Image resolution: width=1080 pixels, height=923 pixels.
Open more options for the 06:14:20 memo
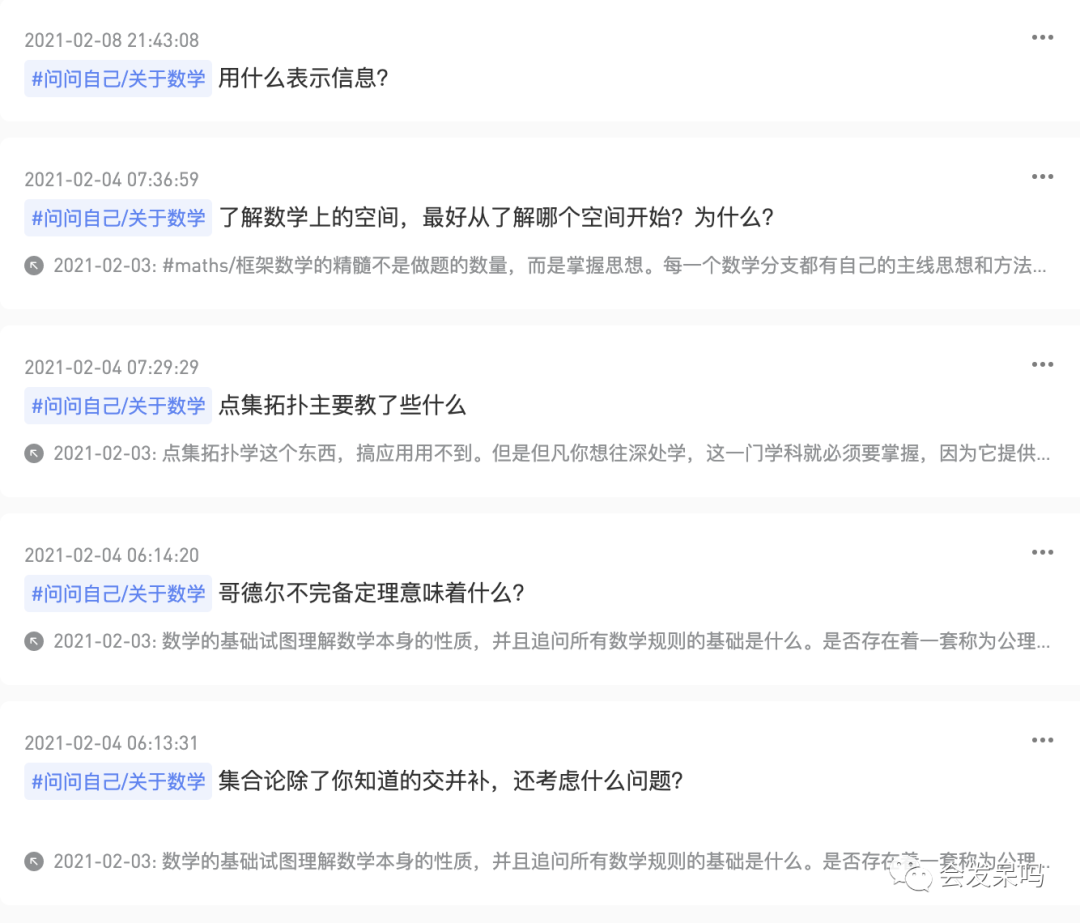tap(1042, 552)
